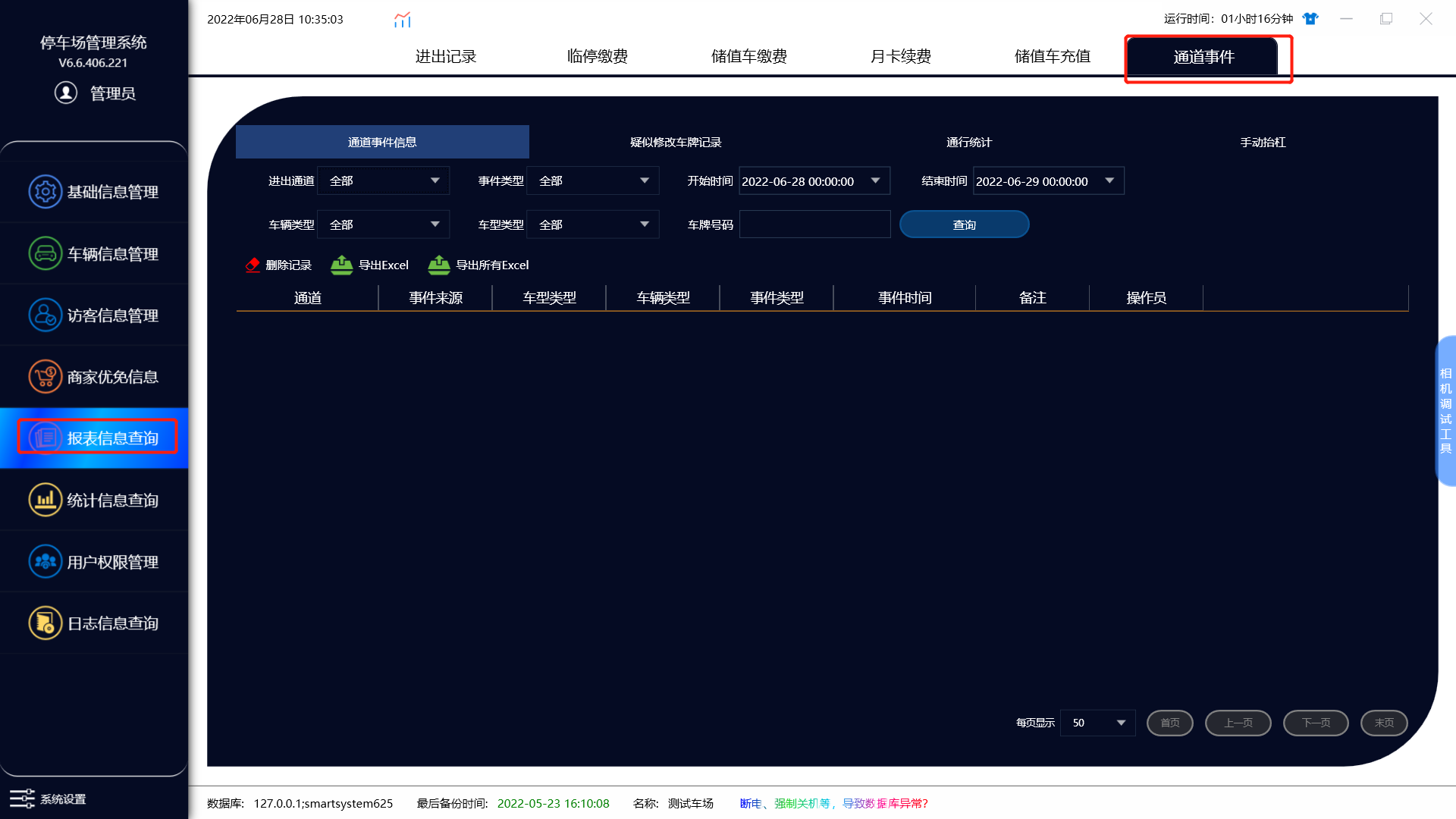Click backup time 2022-05-23 16:10:08
This screenshot has height=819, width=1456.
(x=554, y=803)
